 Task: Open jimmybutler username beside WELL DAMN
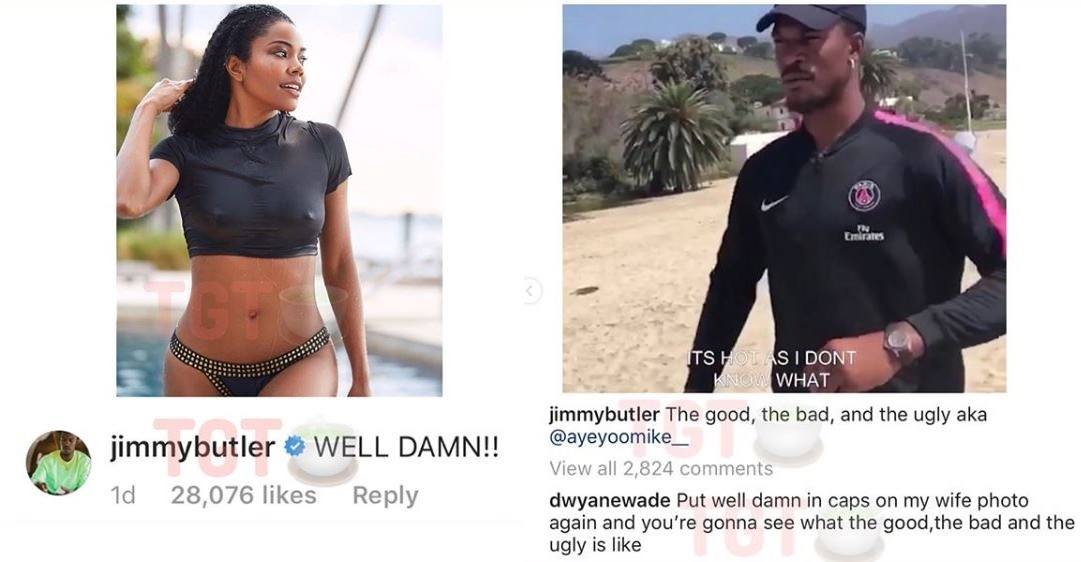coord(192,448)
